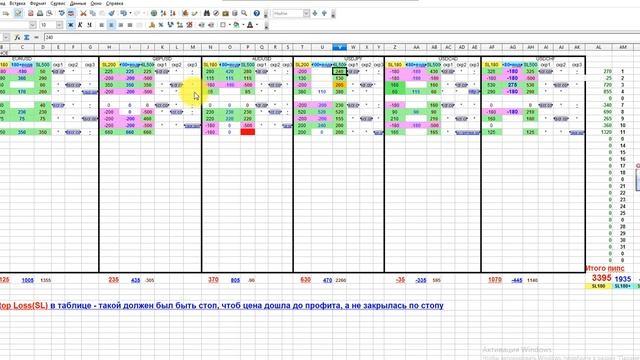Toggle justified alignment
This screenshot has width=640, height=360.
[130, 25]
